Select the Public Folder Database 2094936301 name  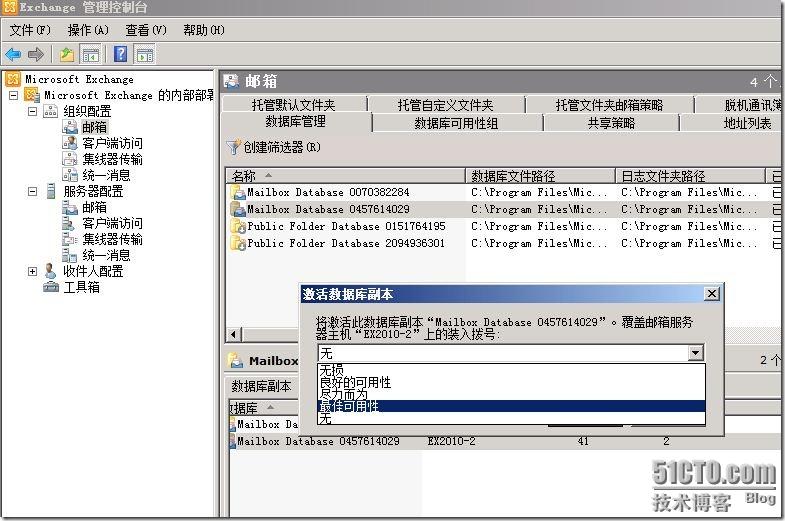pyautogui.click(x=346, y=243)
